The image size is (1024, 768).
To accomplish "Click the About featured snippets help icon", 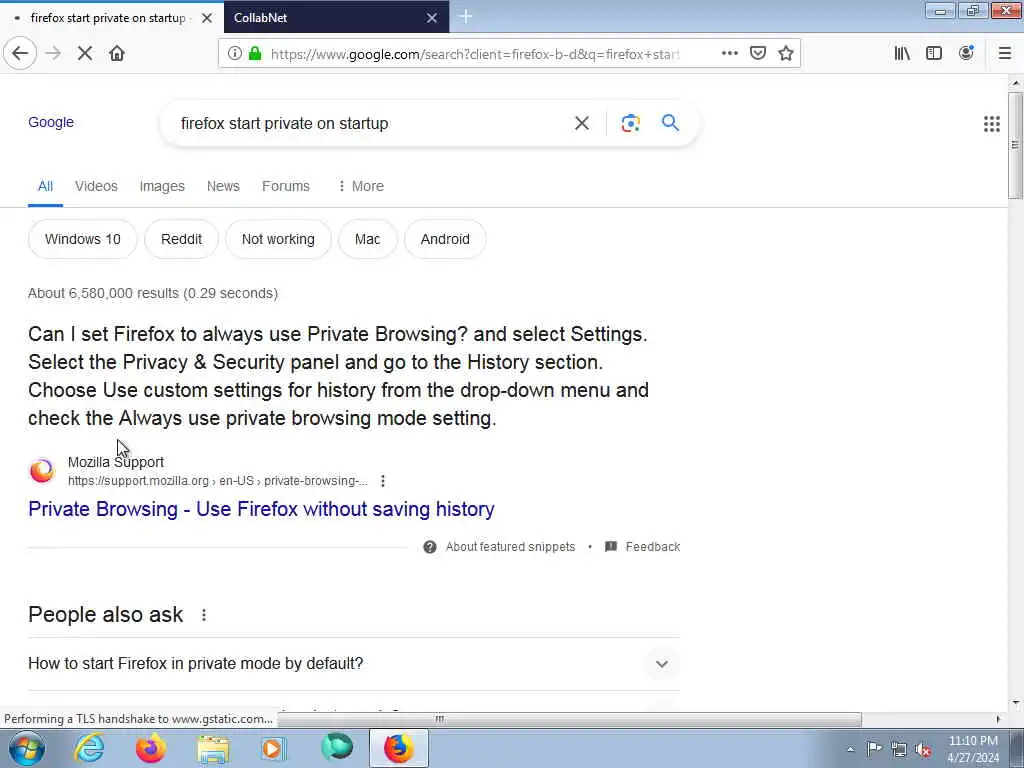I will click(x=430, y=547).
